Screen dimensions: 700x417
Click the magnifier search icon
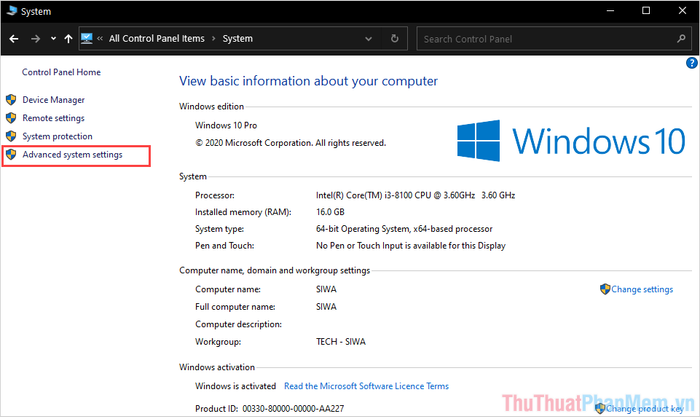(681, 39)
